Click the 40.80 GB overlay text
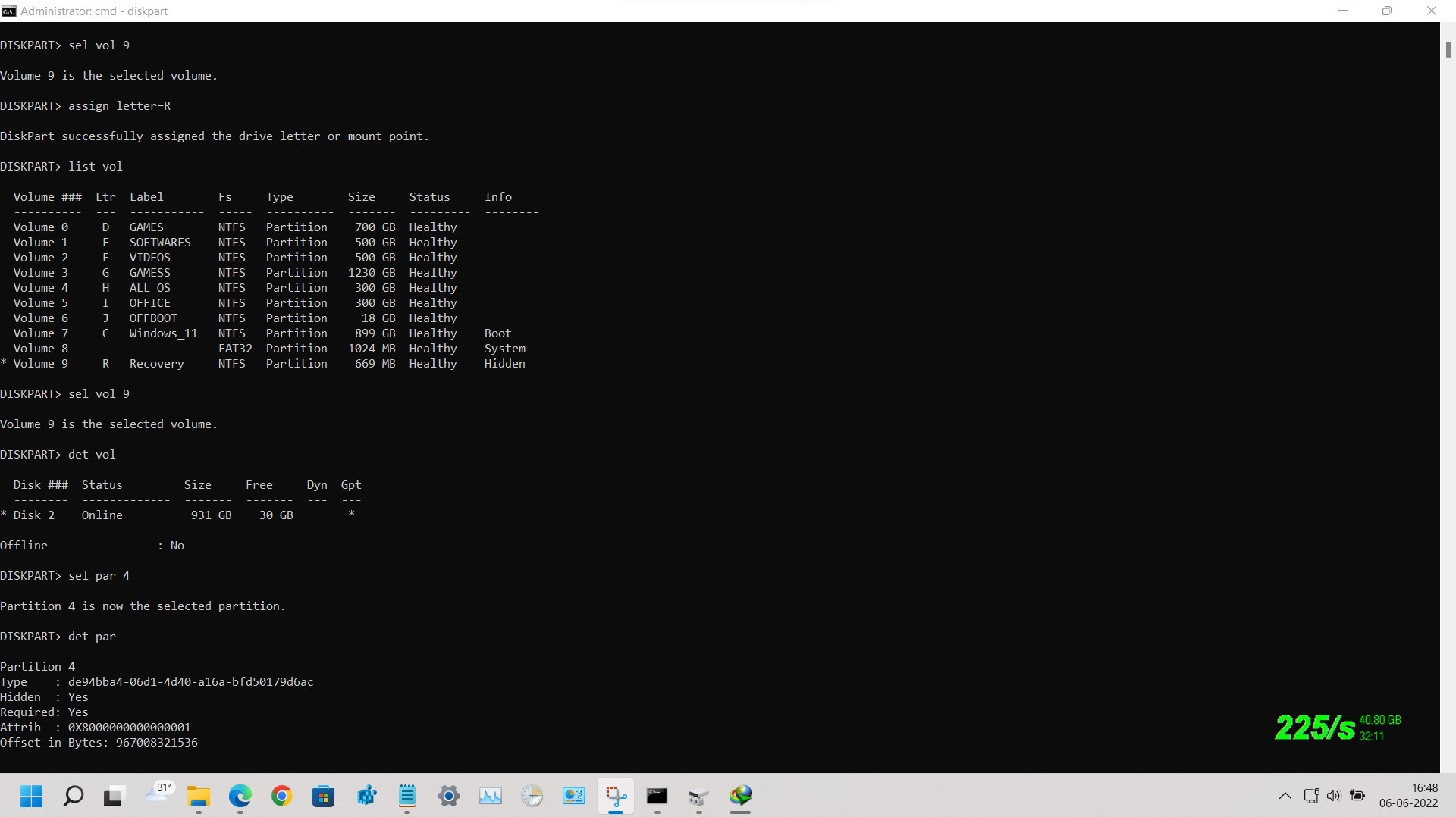Viewport: 1456px width, 817px height. 1379,720
